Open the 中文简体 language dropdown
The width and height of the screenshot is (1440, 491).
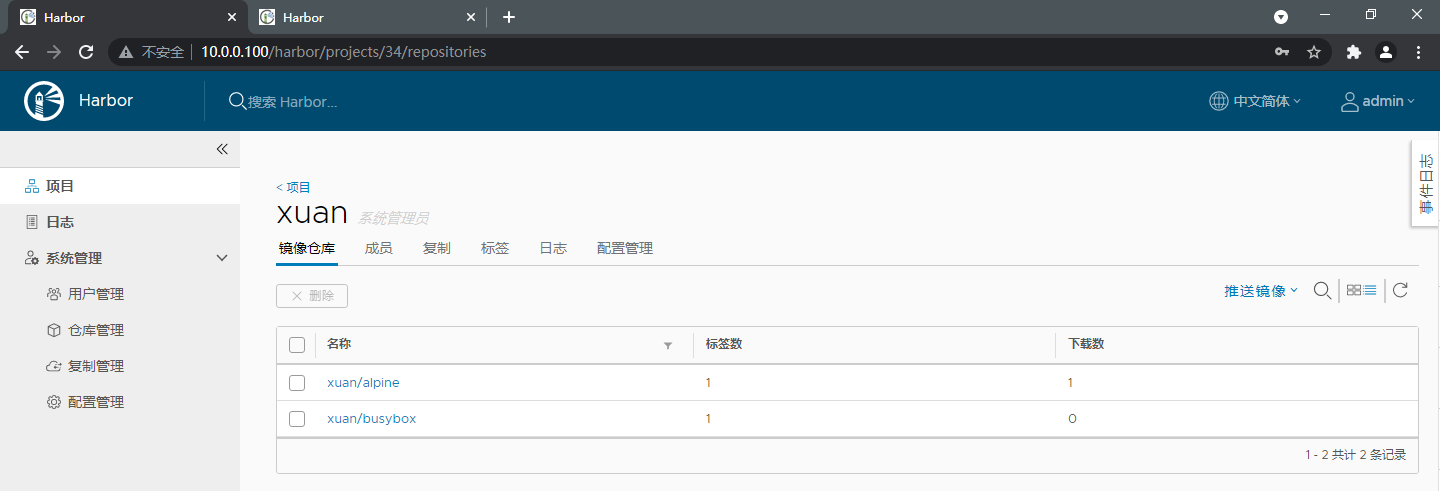pos(1255,101)
